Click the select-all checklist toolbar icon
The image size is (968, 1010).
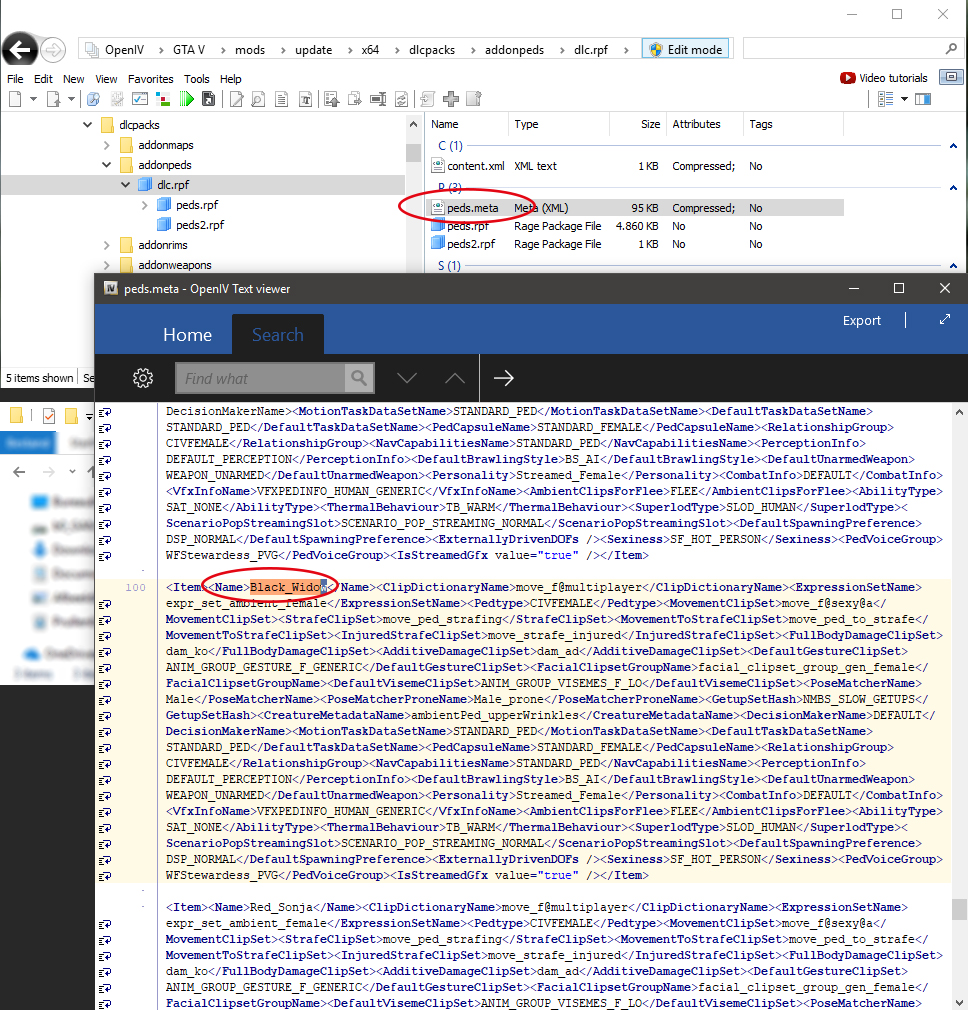[x=139, y=99]
